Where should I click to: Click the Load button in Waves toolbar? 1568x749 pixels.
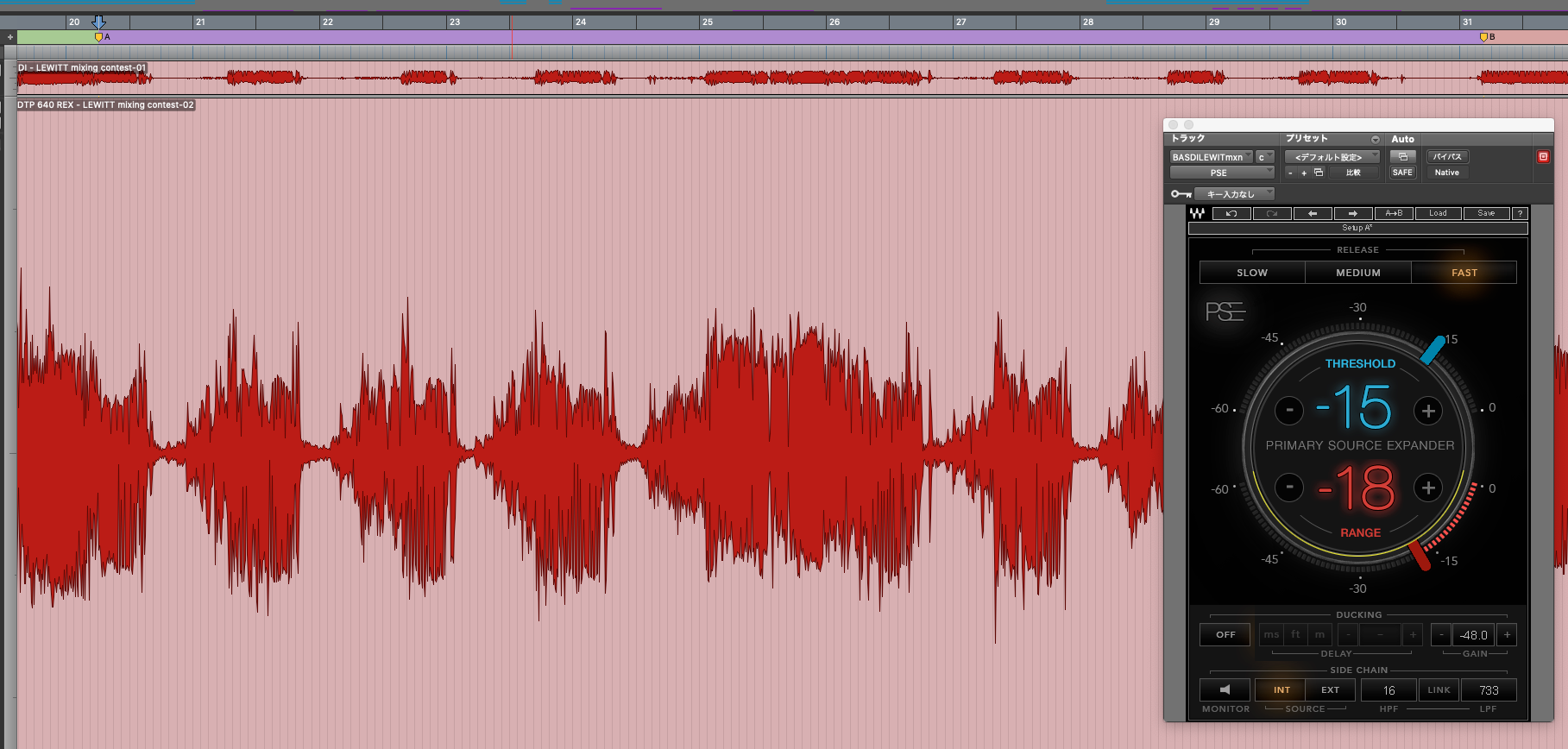tap(1438, 213)
